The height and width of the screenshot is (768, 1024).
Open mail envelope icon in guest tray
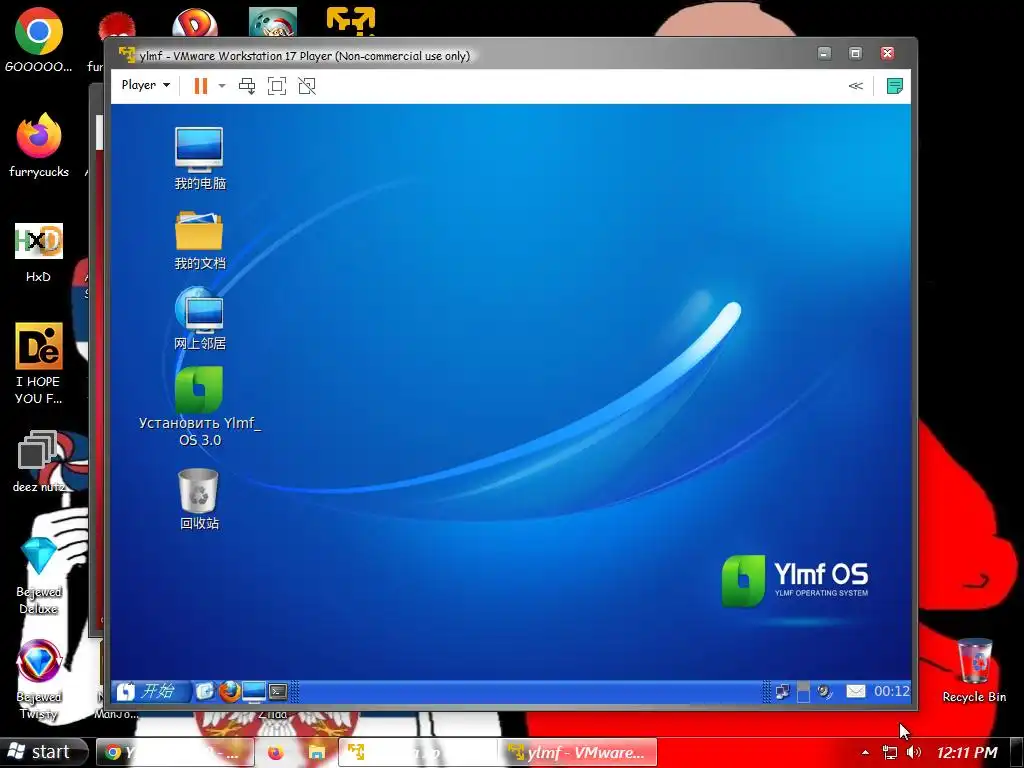pyautogui.click(x=856, y=691)
